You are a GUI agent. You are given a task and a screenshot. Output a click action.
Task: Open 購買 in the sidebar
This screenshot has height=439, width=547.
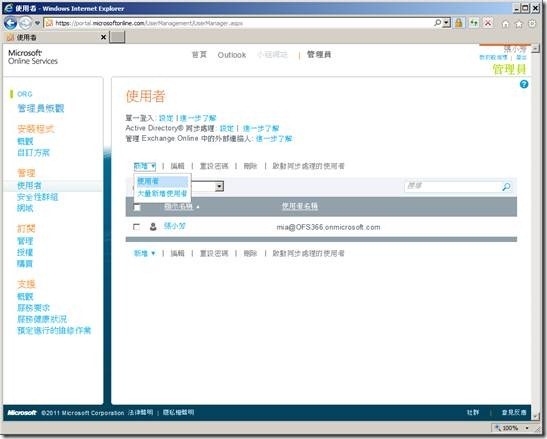click(25, 263)
